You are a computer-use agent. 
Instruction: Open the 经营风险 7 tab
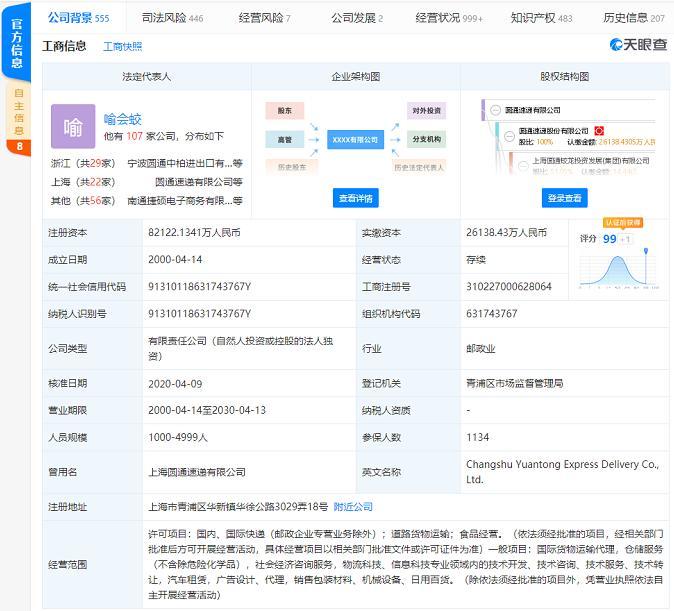(264, 18)
